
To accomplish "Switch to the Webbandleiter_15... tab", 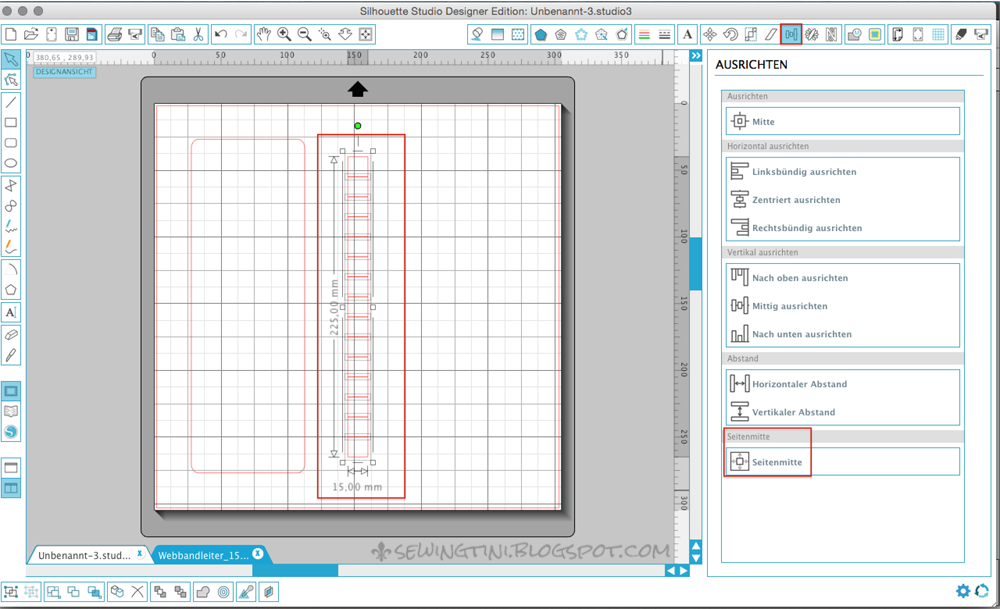I will click(x=203, y=555).
